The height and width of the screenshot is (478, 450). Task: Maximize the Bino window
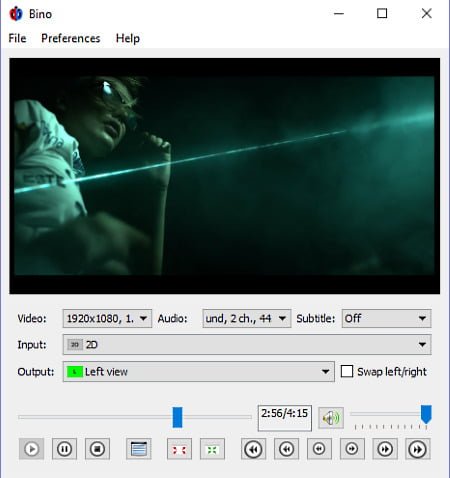[x=382, y=14]
